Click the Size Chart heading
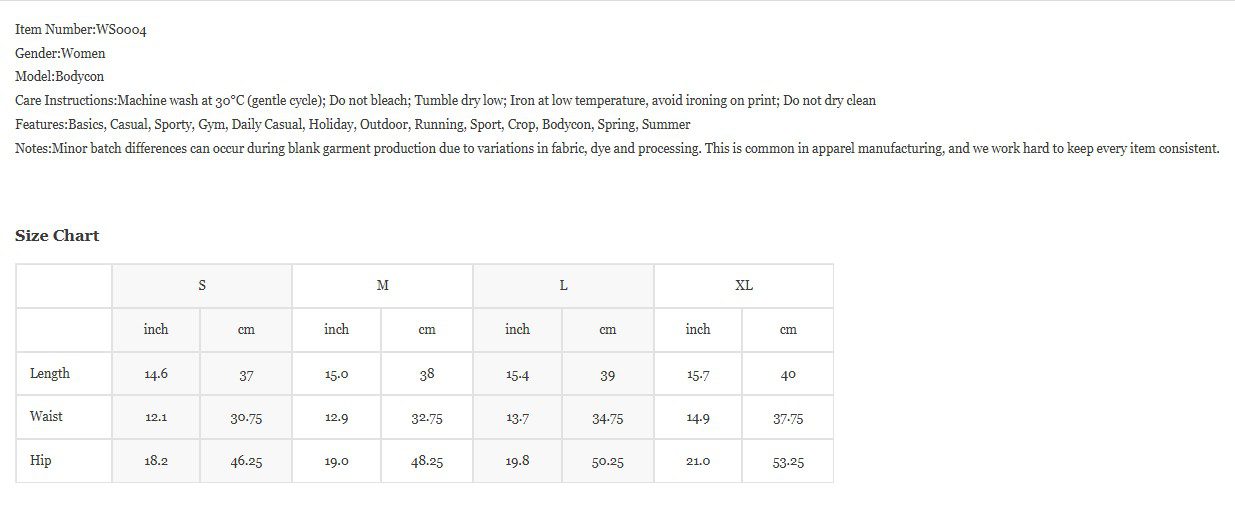1235x515 pixels. (57, 236)
